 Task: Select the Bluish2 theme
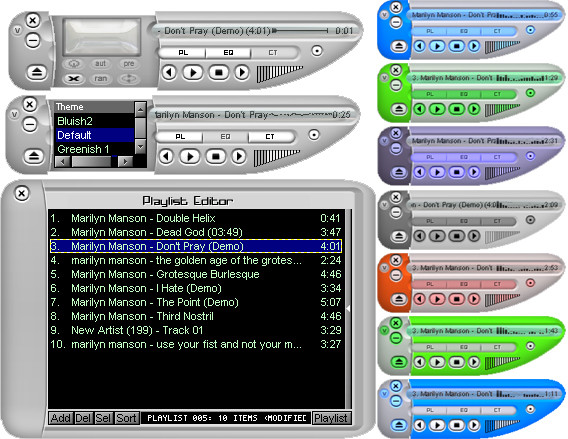(94, 121)
